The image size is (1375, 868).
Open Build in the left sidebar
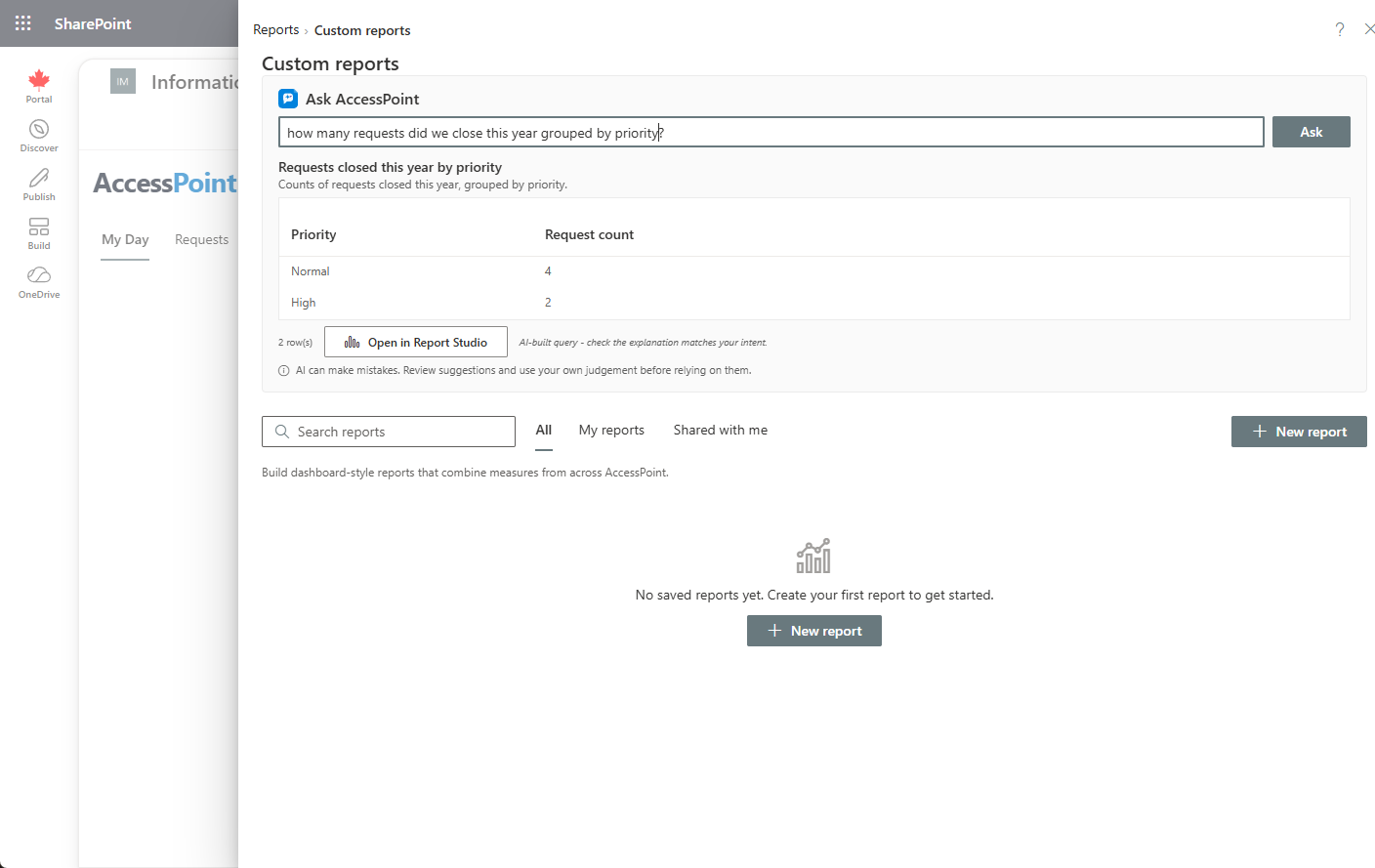[x=39, y=233]
